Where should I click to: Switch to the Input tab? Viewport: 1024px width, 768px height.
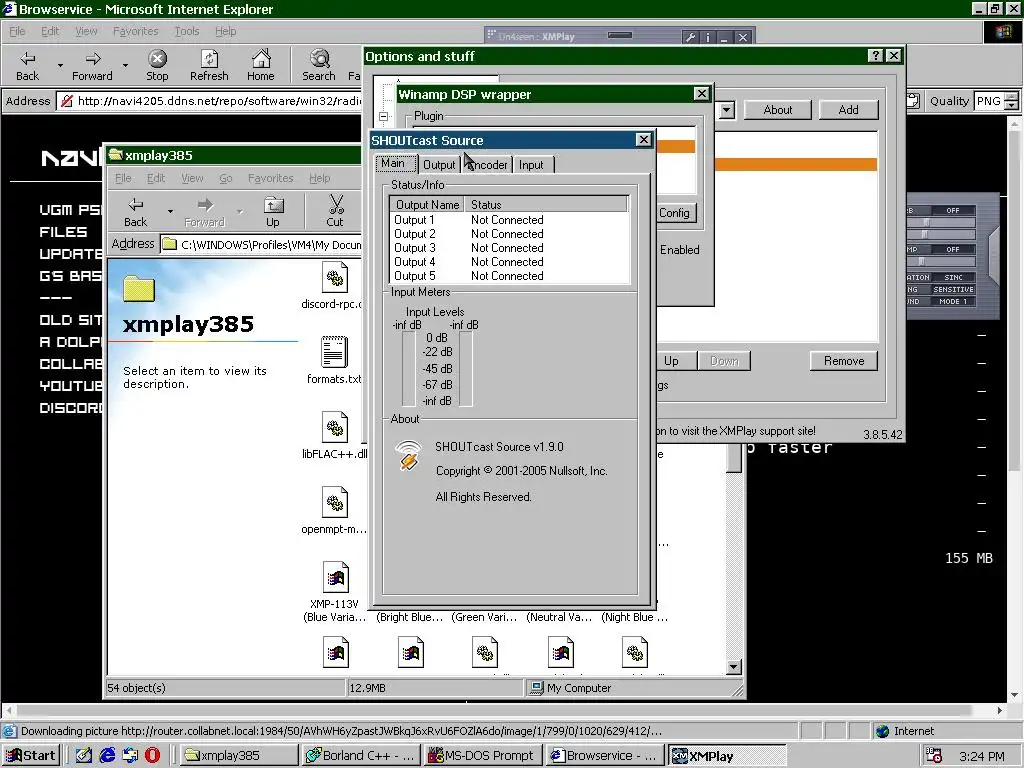pyautogui.click(x=531, y=165)
